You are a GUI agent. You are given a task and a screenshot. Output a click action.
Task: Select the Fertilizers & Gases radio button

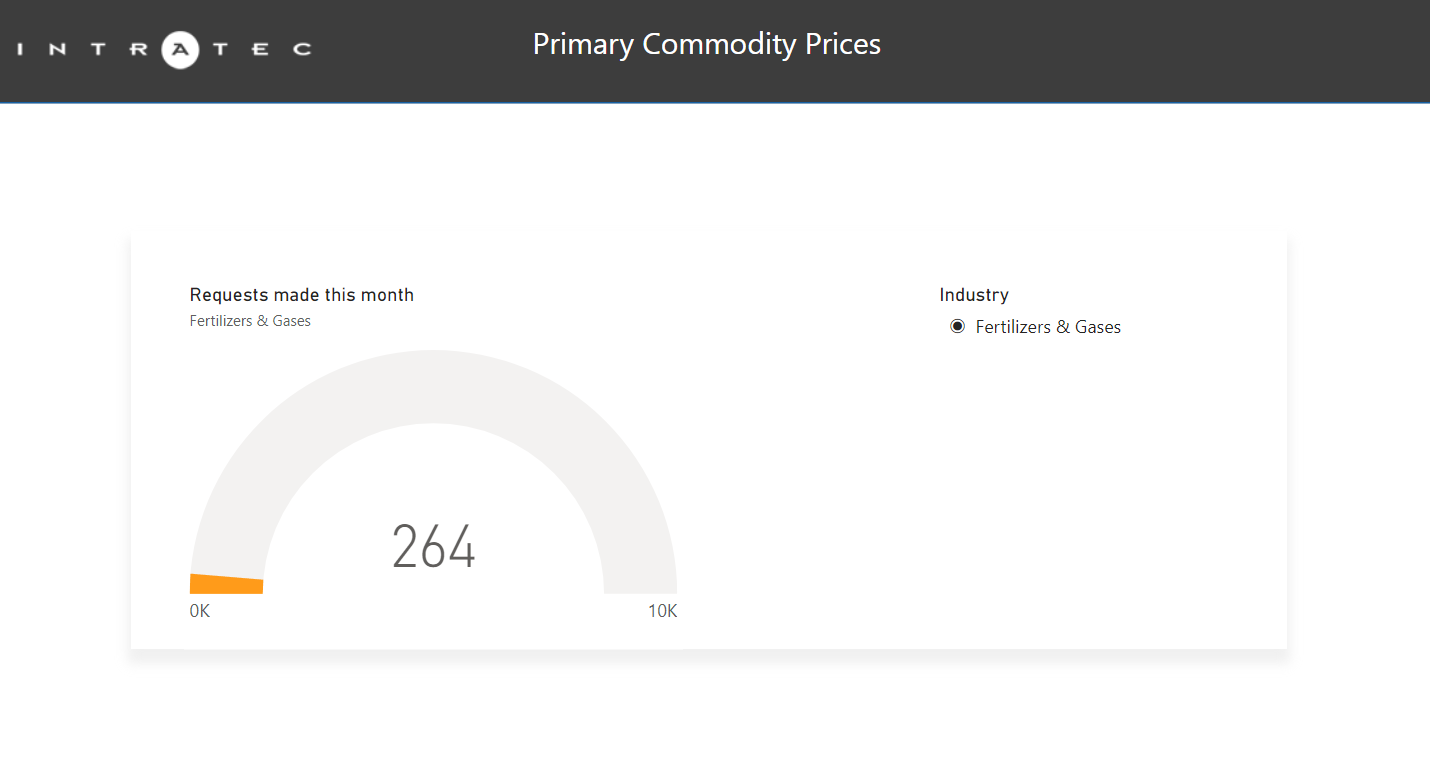point(957,327)
